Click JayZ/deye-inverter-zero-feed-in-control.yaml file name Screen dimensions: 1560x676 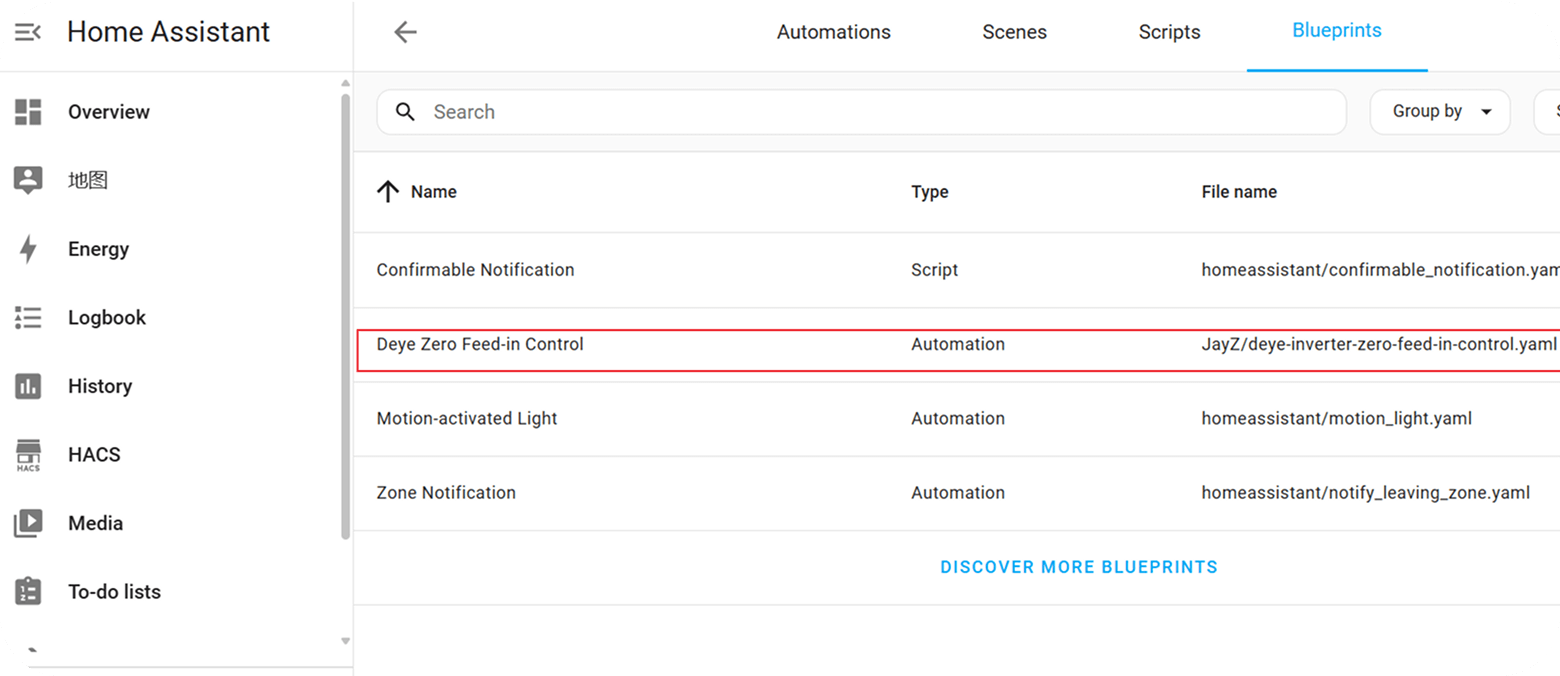tap(1379, 344)
